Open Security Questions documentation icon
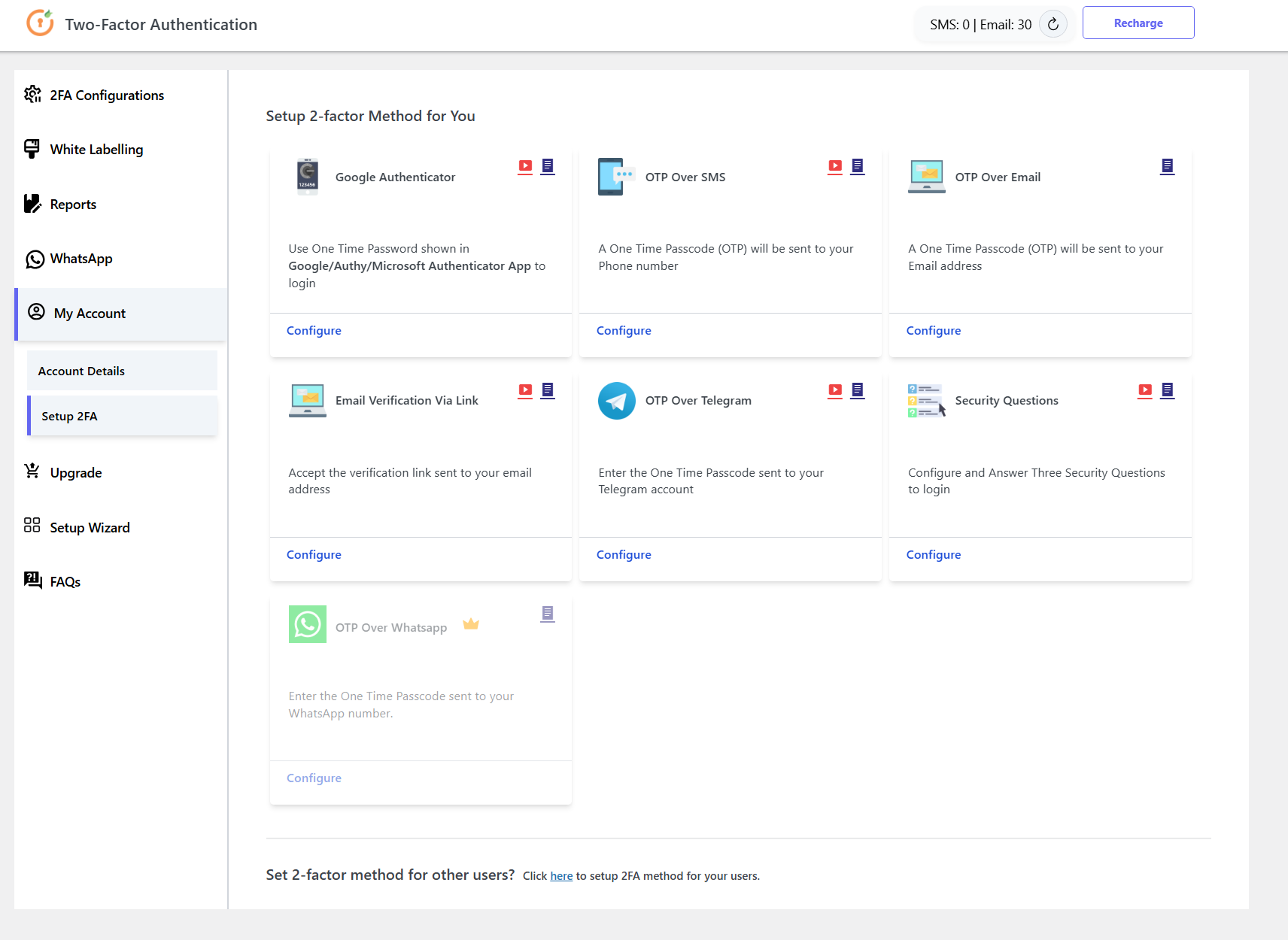Viewport: 1288px width, 940px height. 1167,390
